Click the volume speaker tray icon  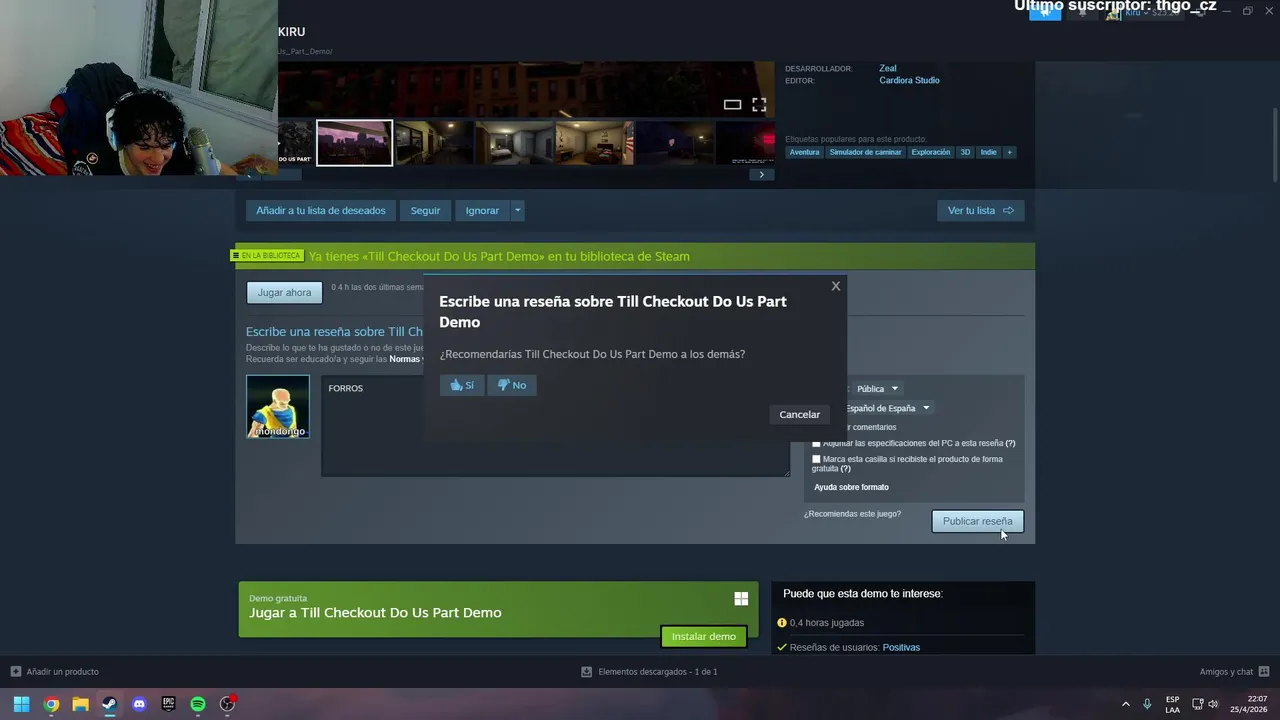[1213, 704]
